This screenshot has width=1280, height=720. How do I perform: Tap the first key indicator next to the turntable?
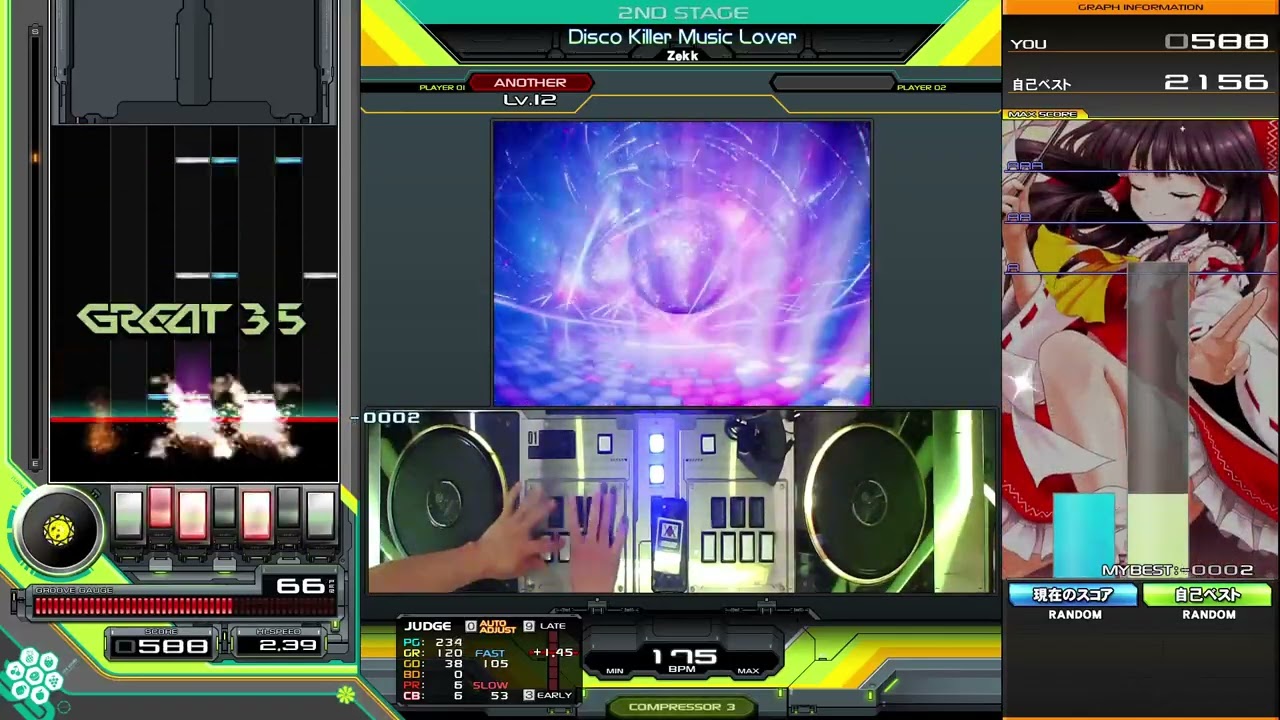[x=128, y=514]
